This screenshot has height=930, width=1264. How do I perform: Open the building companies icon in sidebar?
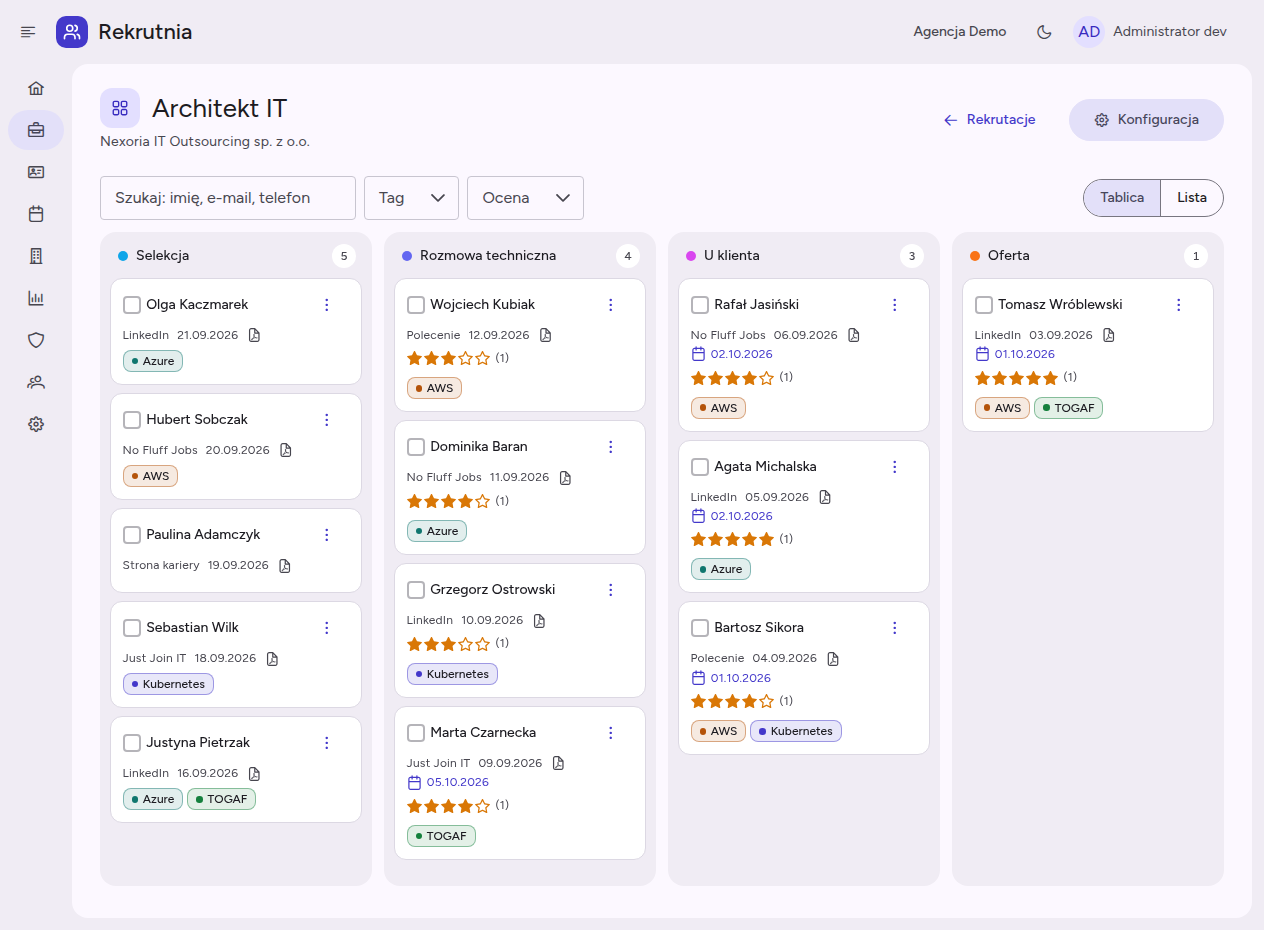(x=36, y=256)
